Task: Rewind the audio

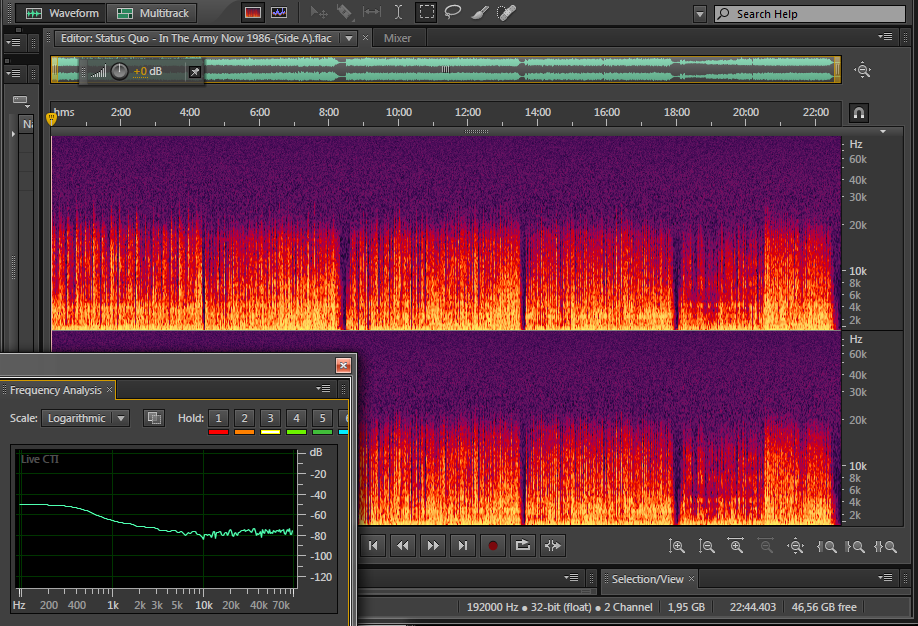Action: click(403, 546)
